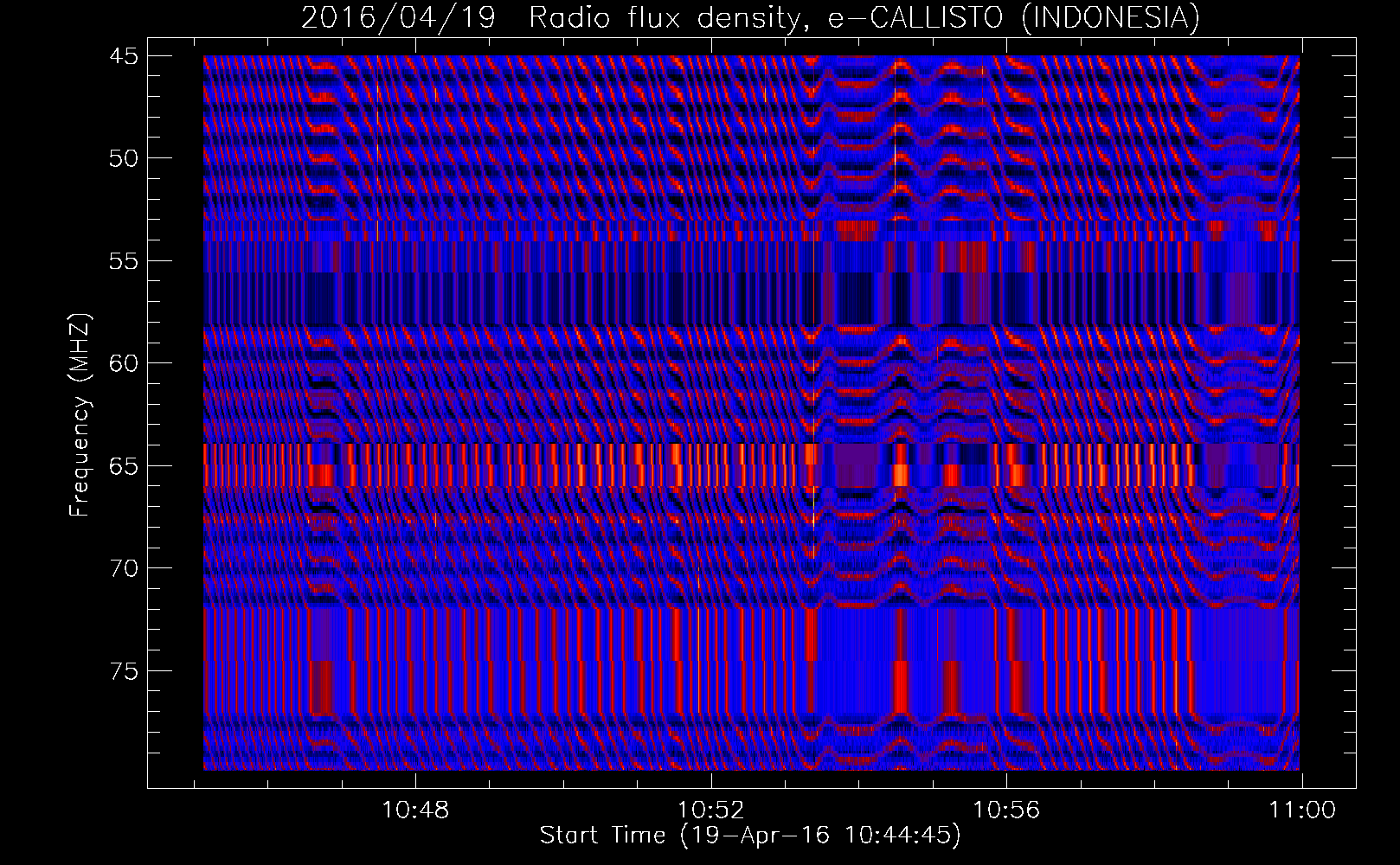The height and width of the screenshot is (865, 1400).
Task: Click the 10:48 time axis label
Action: tap(416, 811)
